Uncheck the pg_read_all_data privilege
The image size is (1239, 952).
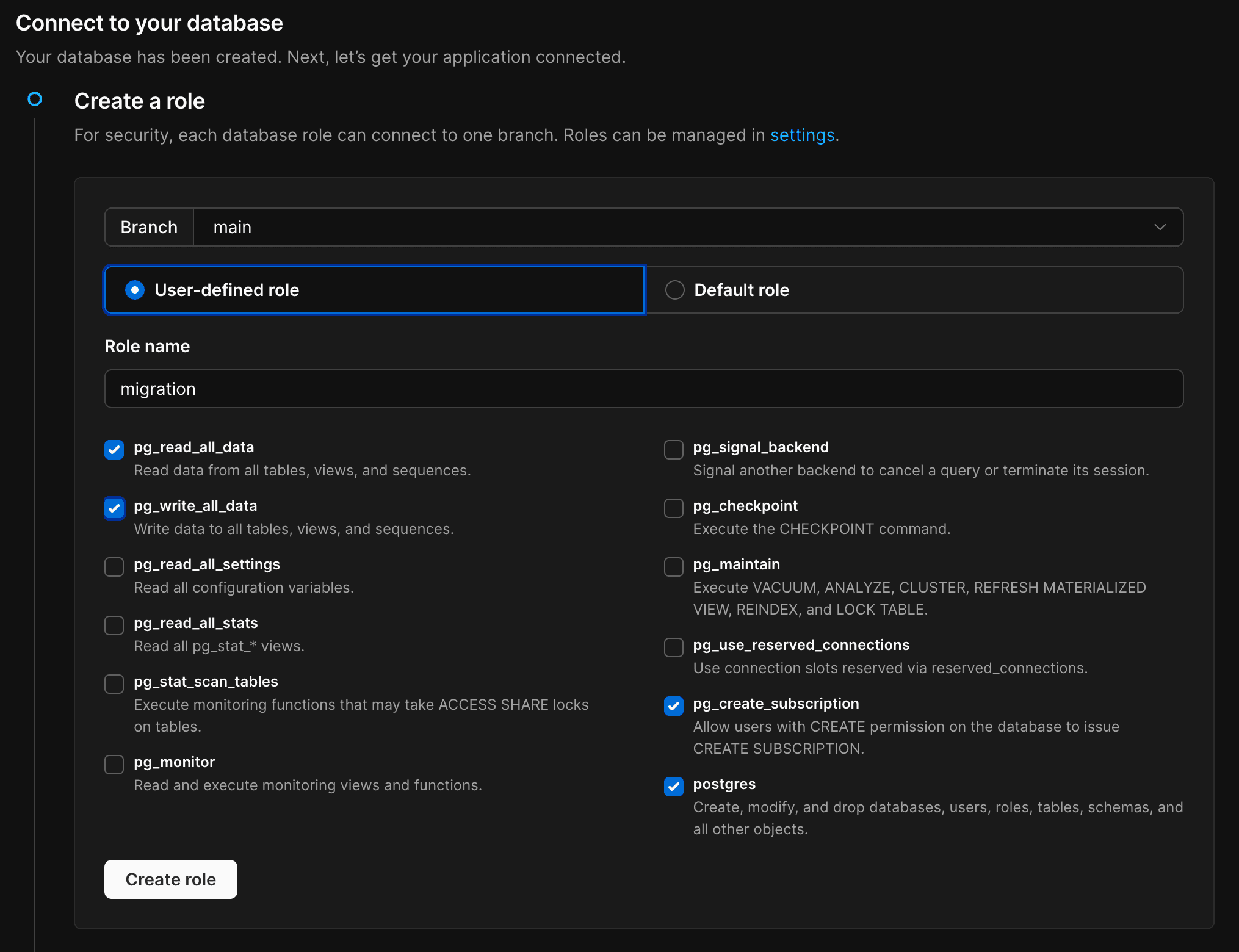(x=114, y=450)
